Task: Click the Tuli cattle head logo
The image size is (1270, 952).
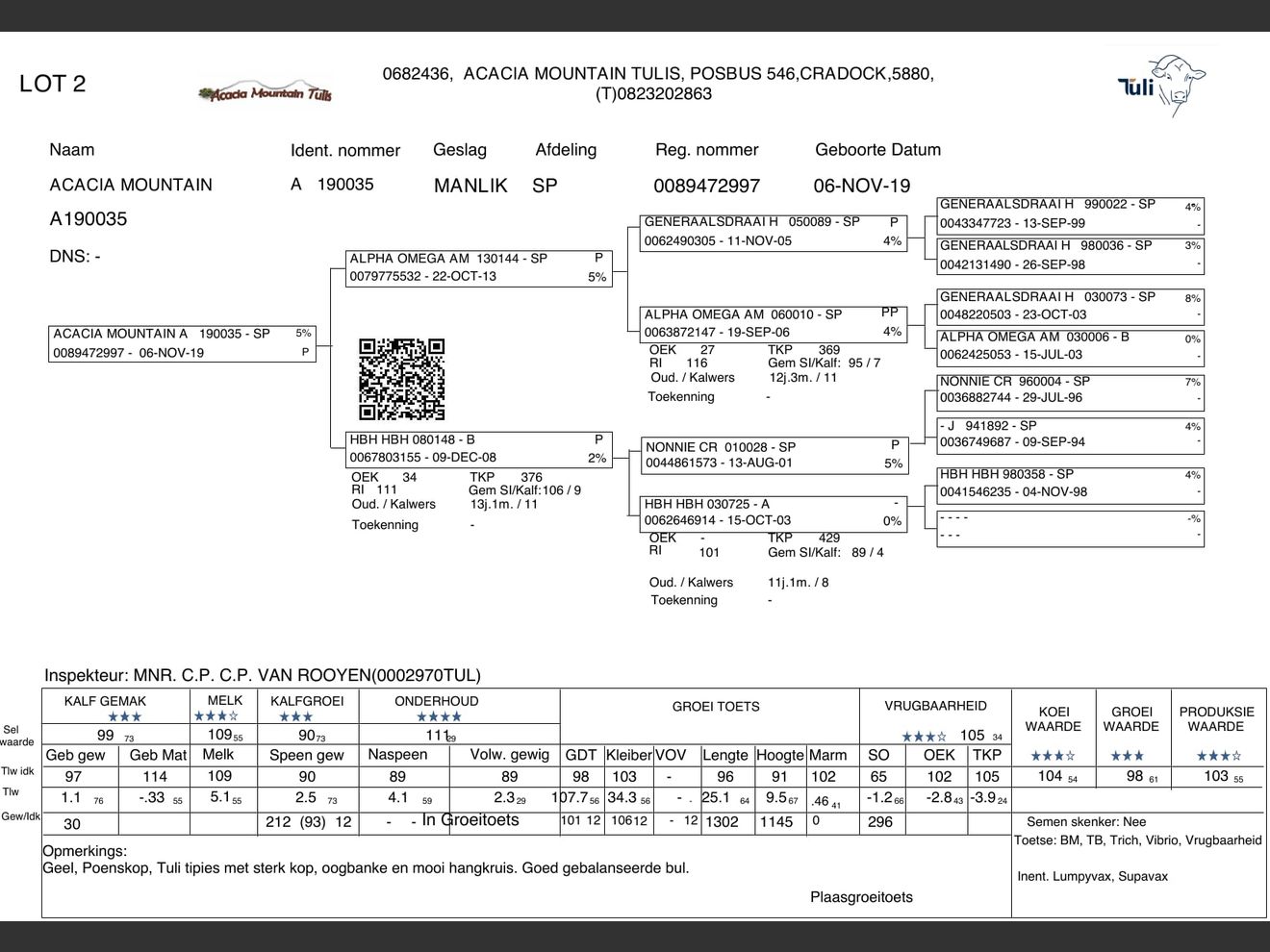Action: [x=1163, y=85]
